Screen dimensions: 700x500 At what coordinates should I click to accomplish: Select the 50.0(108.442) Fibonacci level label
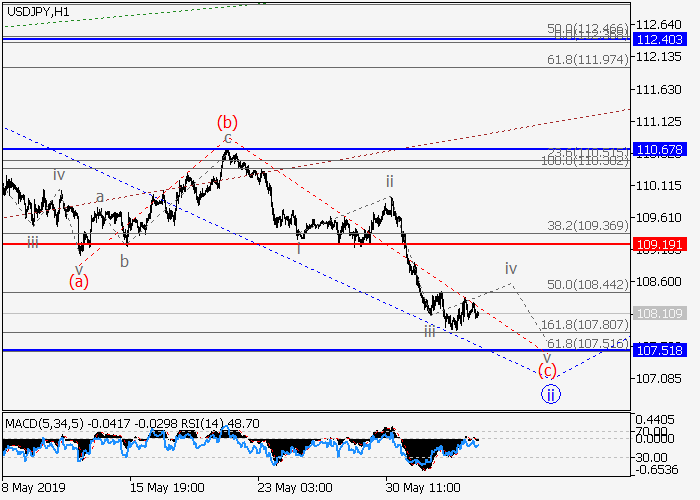point(587,284)
